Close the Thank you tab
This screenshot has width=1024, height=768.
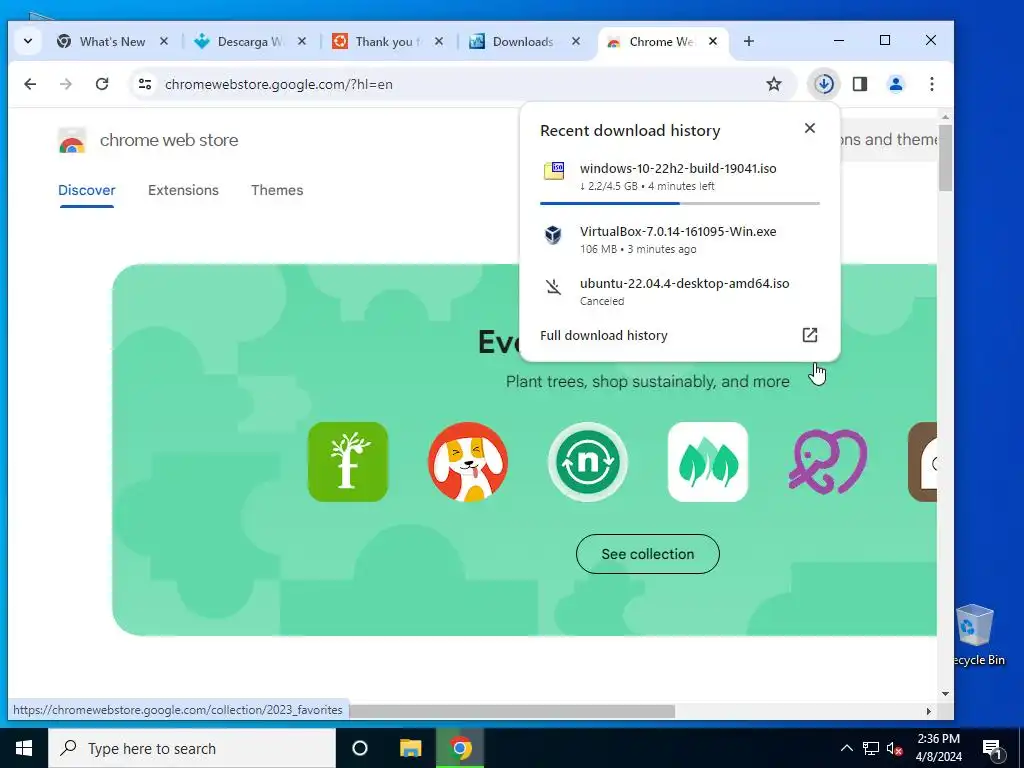439,41
